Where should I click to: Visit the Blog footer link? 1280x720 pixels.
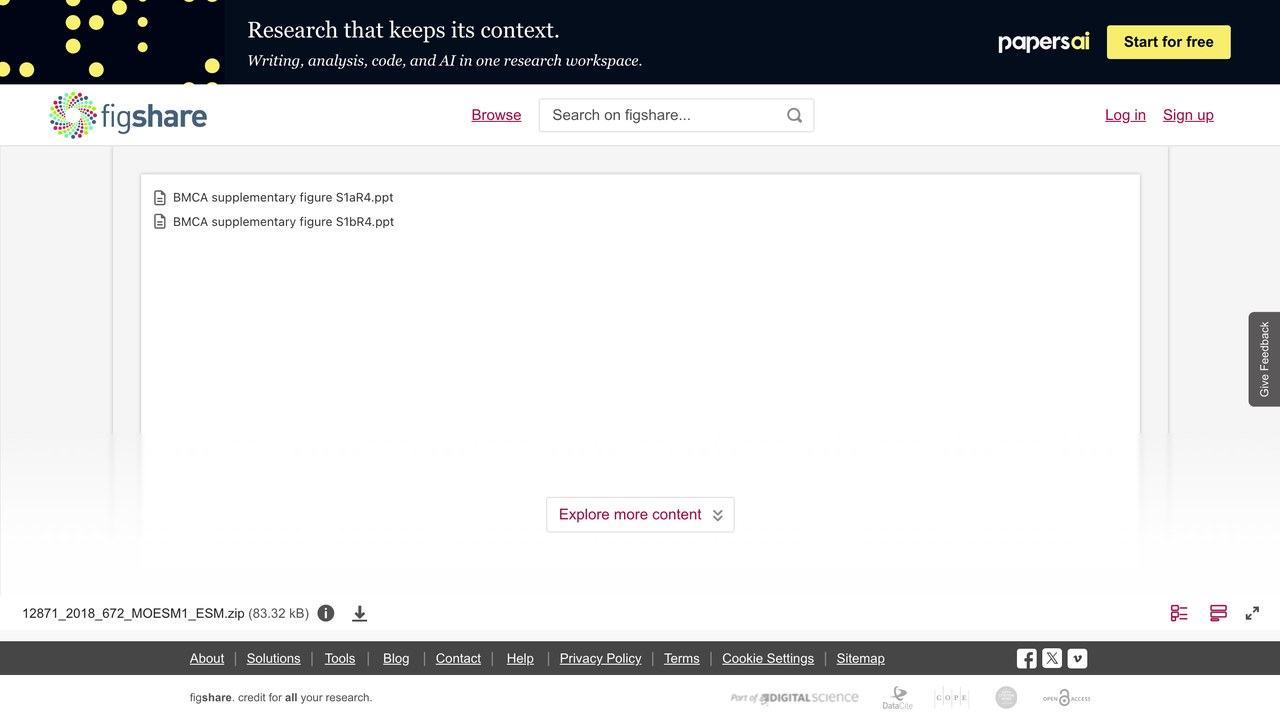click(x=396, y=658)
